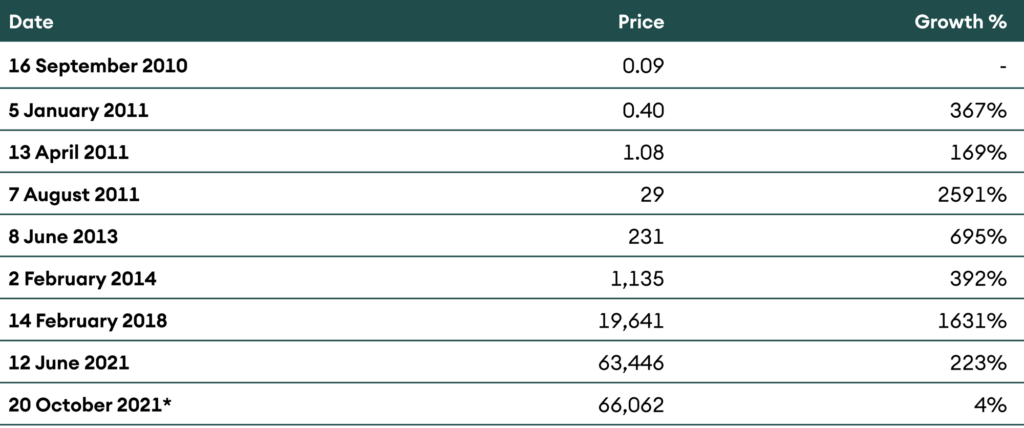Viewport: 1024px width, 428px height.
Task: Select the 5 January 2011 date cell
Action: [x=78, y=110]
